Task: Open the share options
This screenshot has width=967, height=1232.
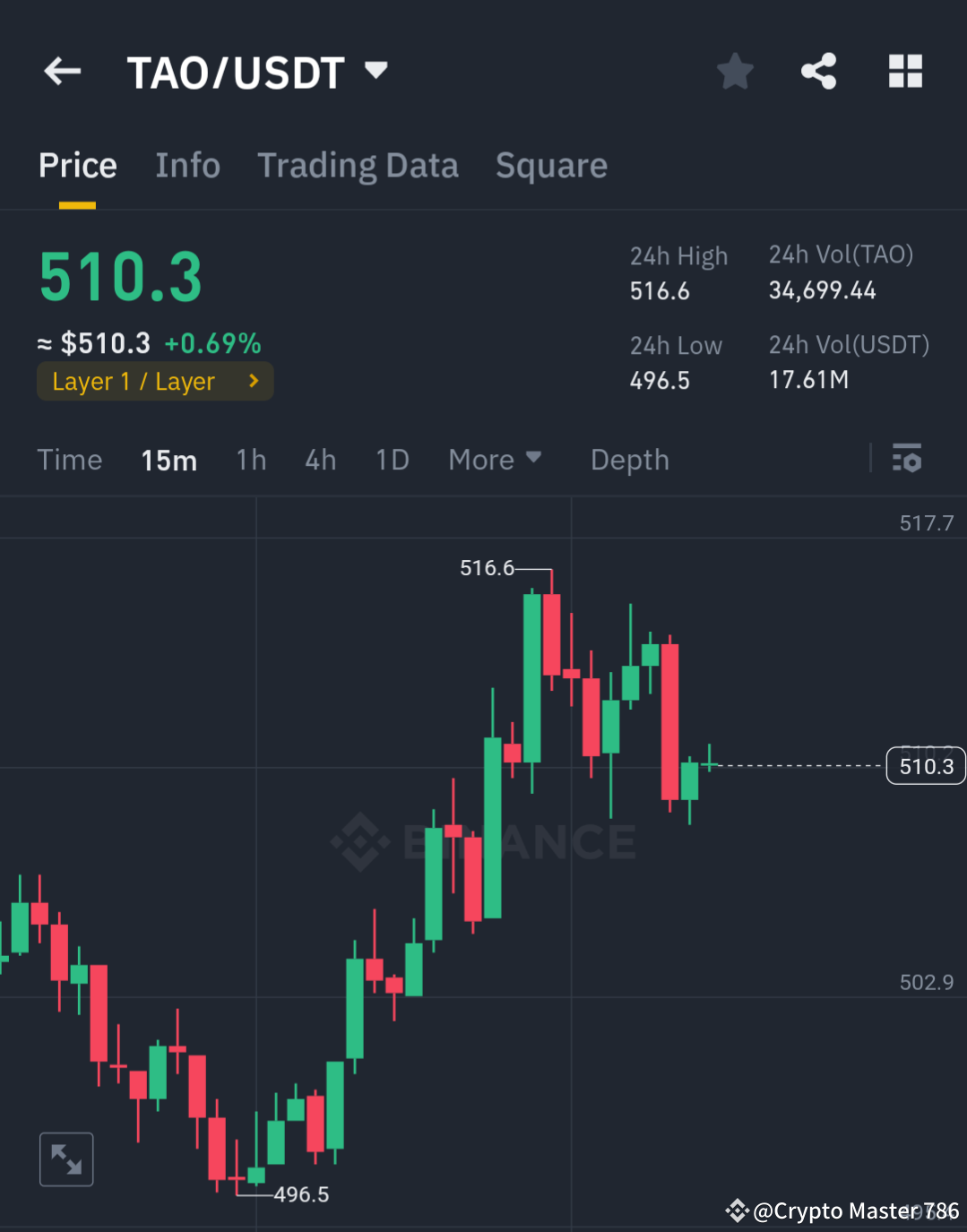Action: (818, 72)
